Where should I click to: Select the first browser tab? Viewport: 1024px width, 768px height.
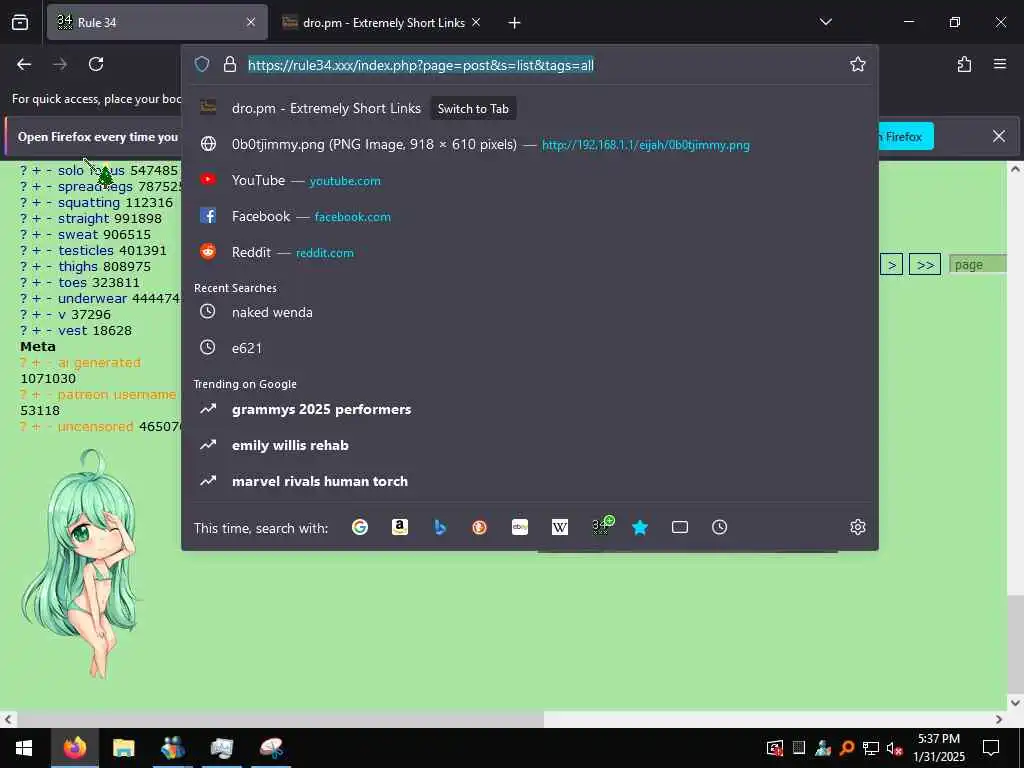(157, 22)
